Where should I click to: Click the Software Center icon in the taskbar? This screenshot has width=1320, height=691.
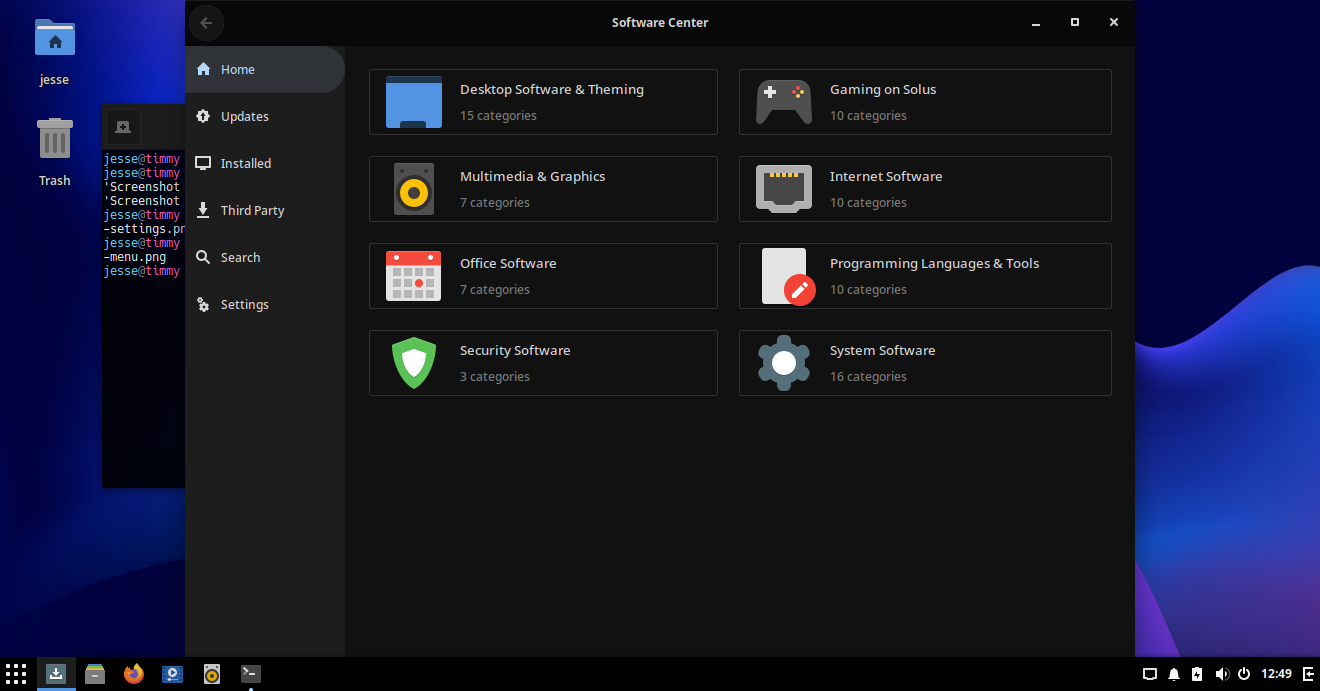[x=57, y=674]
